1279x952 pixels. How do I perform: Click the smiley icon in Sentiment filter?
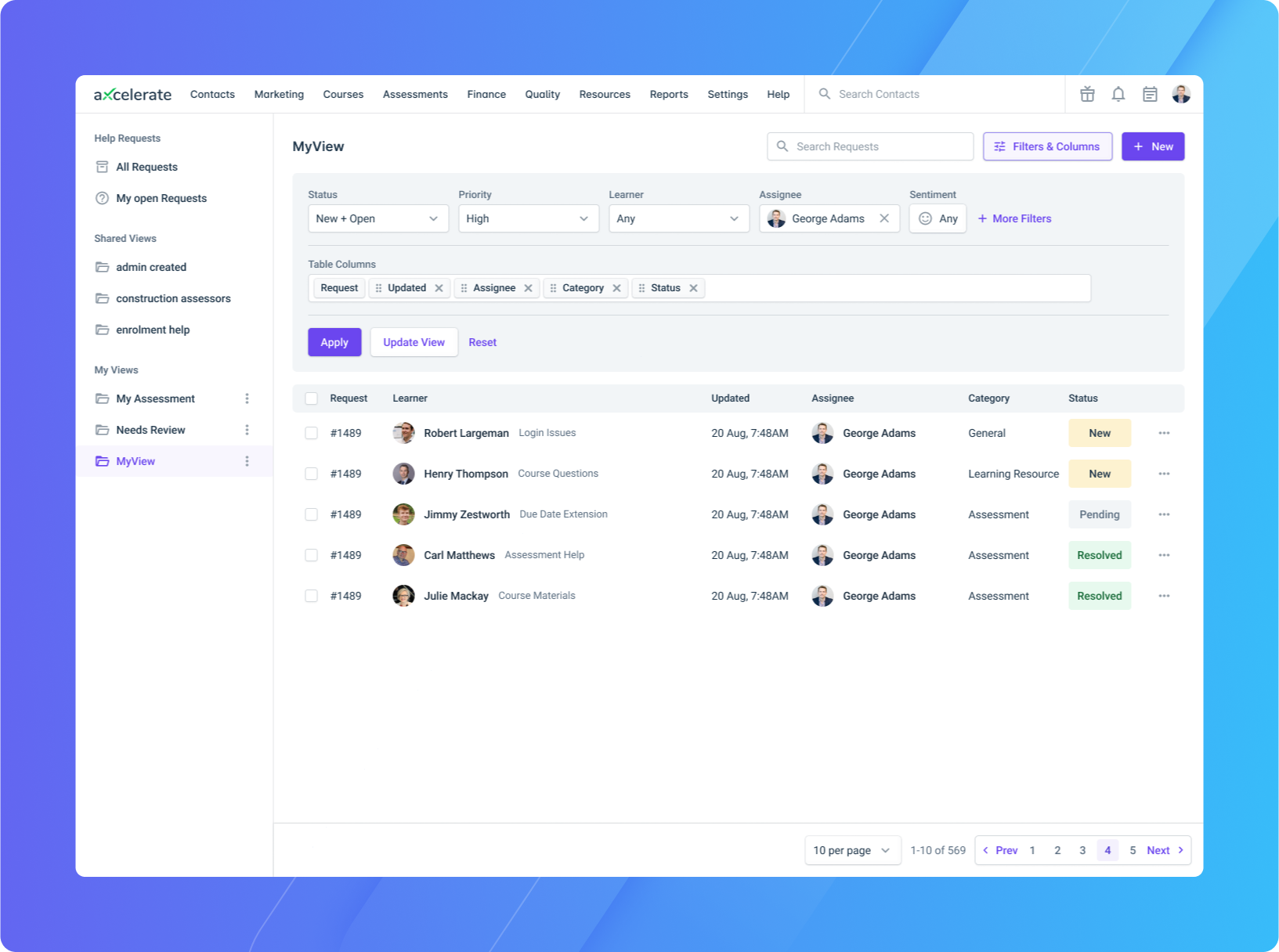pos(926,218)
